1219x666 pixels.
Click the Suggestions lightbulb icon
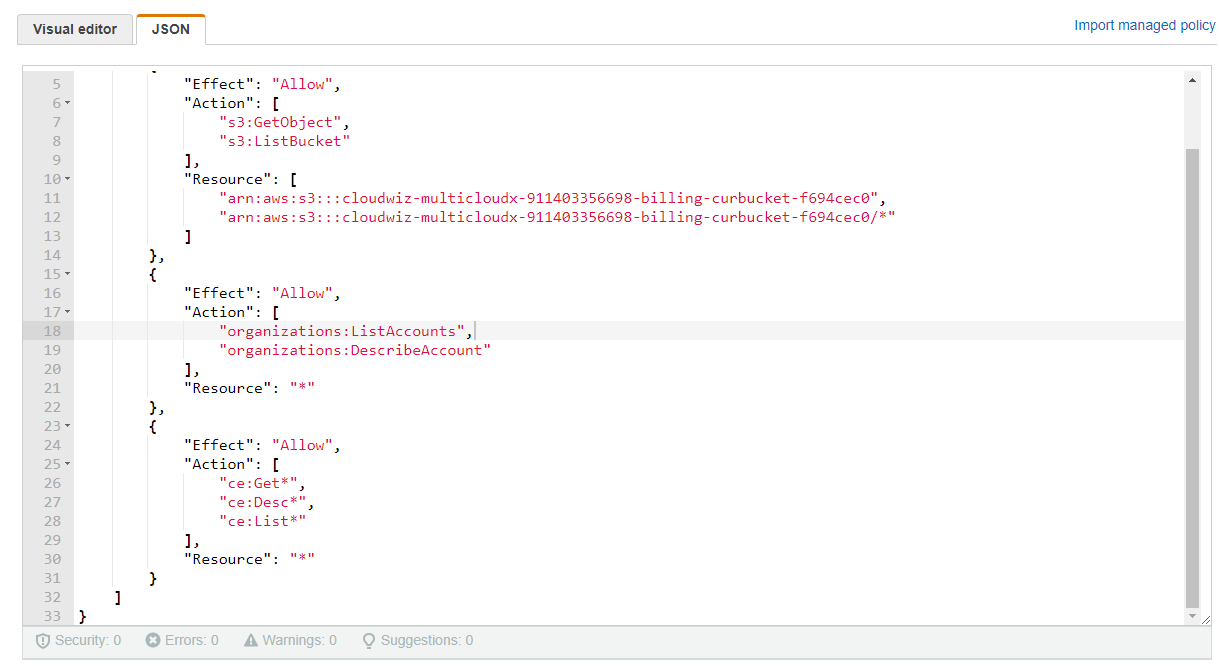point(368,640)
